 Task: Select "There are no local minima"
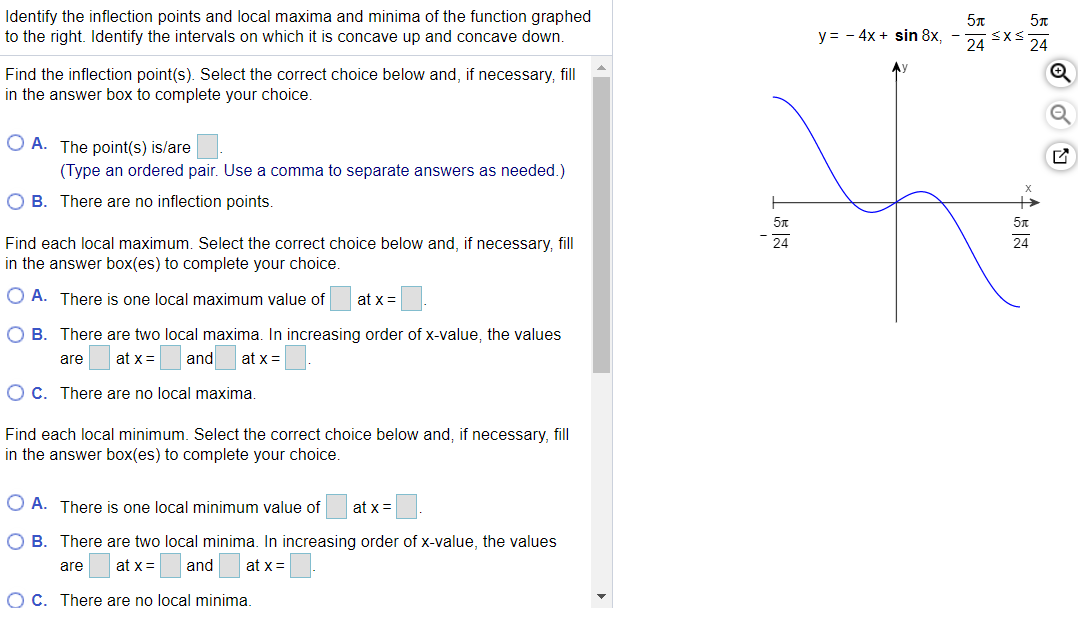15,599
